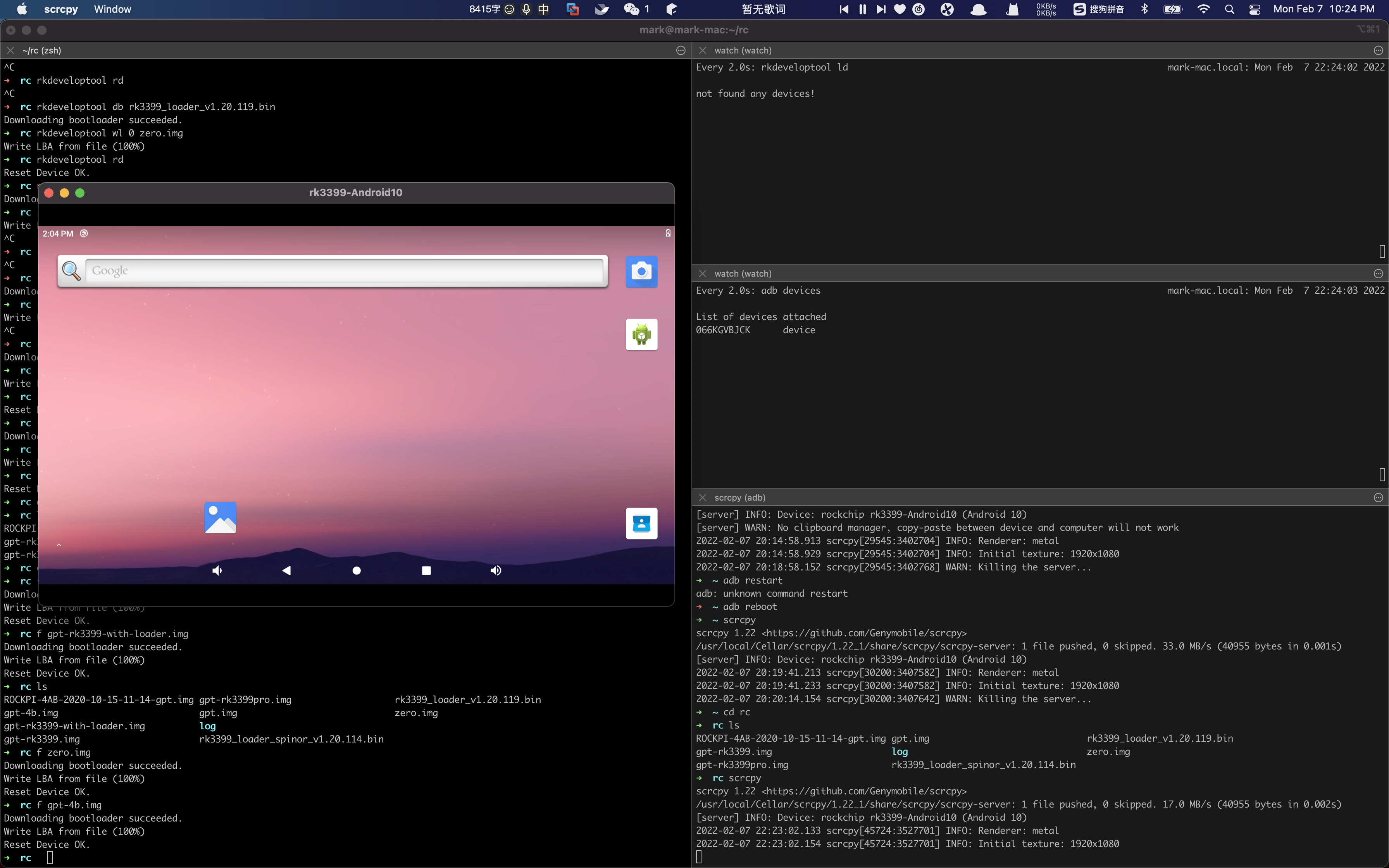Open the scrcpy application menu
Screen dimensions: 1389x868
60,9
